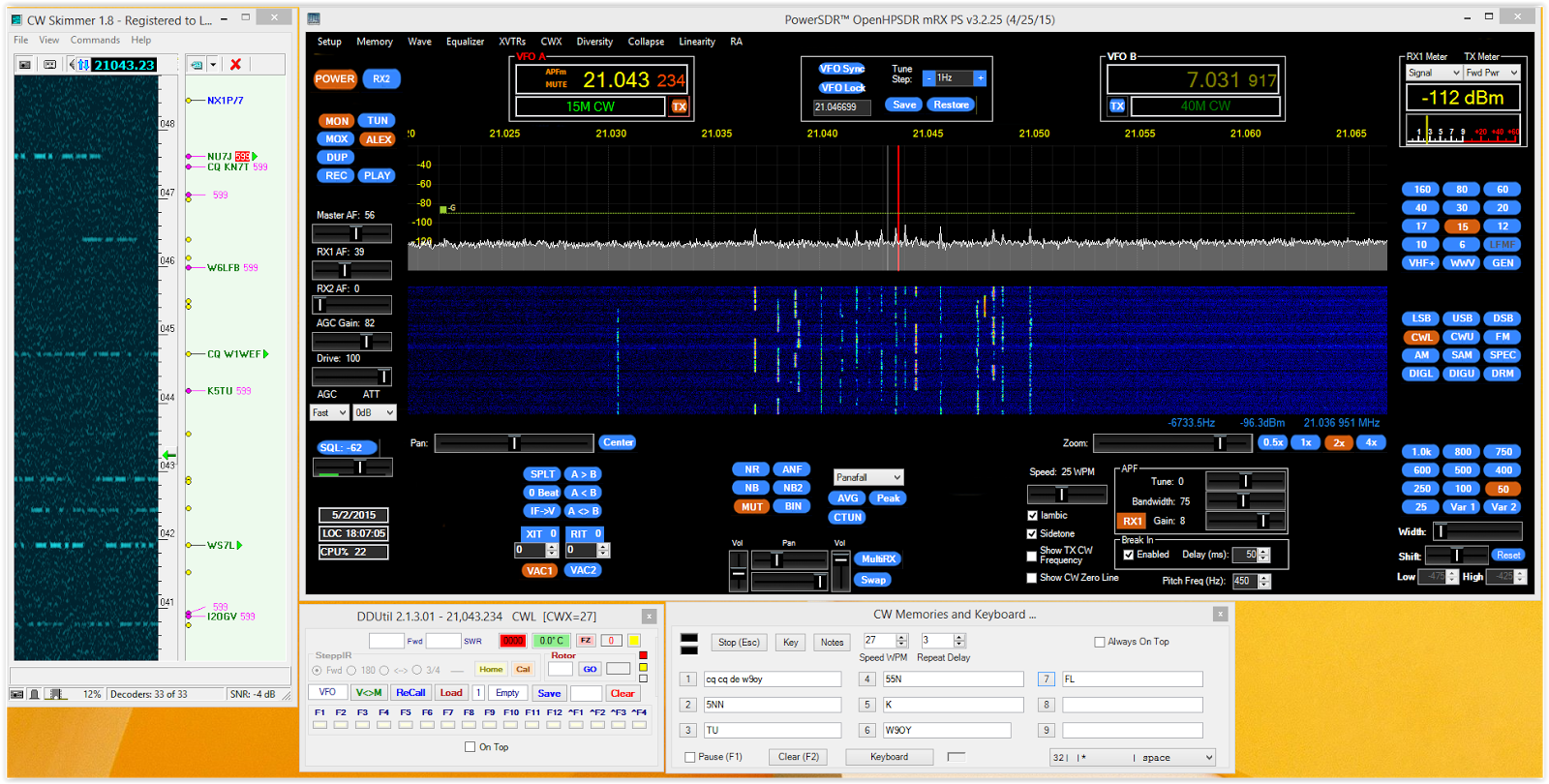Open the Equalizer menu in PowerSDR
The width and height of the screenshot is (1549, 784).
coord(465,42)
